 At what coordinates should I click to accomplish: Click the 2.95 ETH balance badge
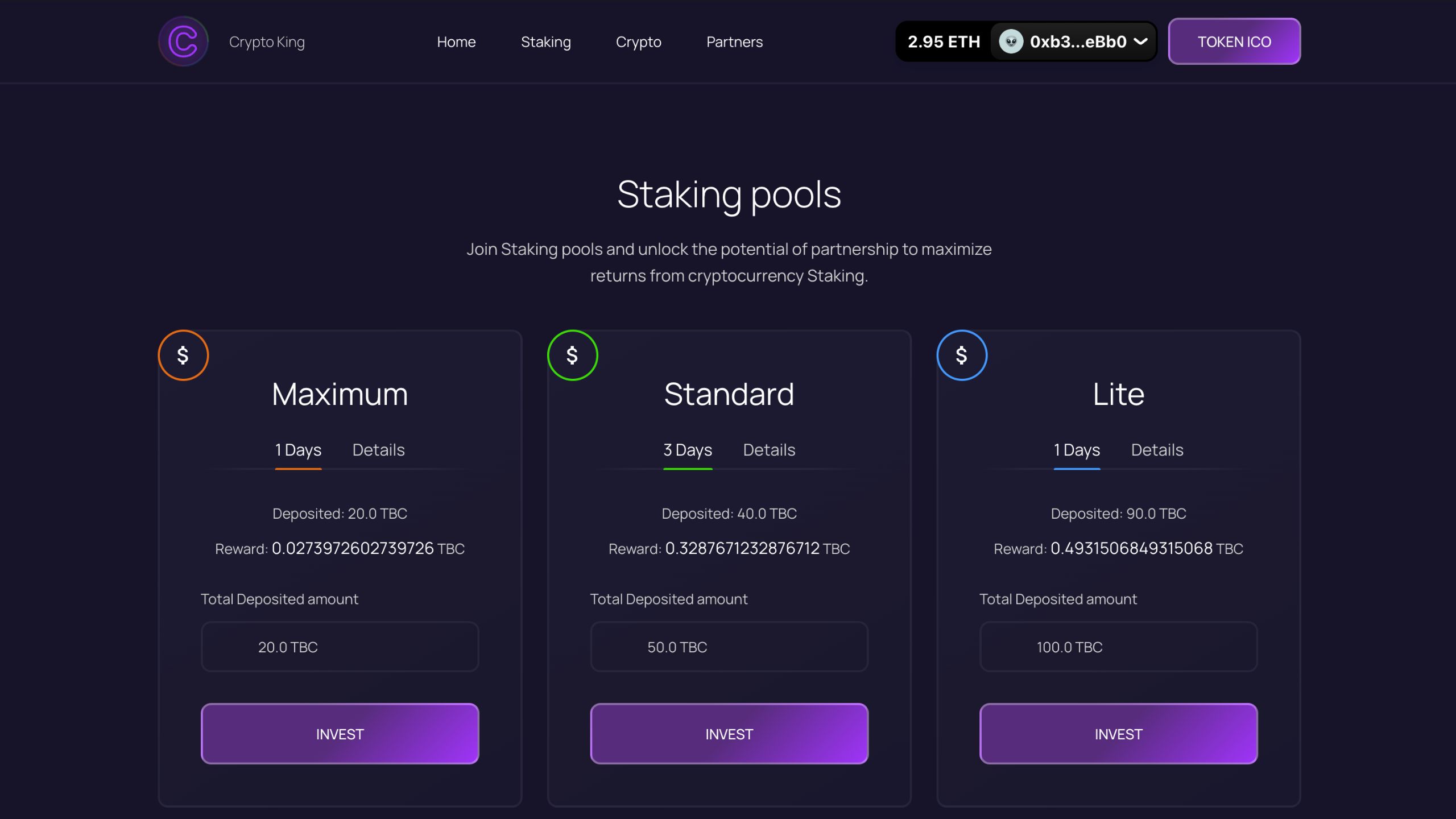pyautogui.click(x=944, y=41)
